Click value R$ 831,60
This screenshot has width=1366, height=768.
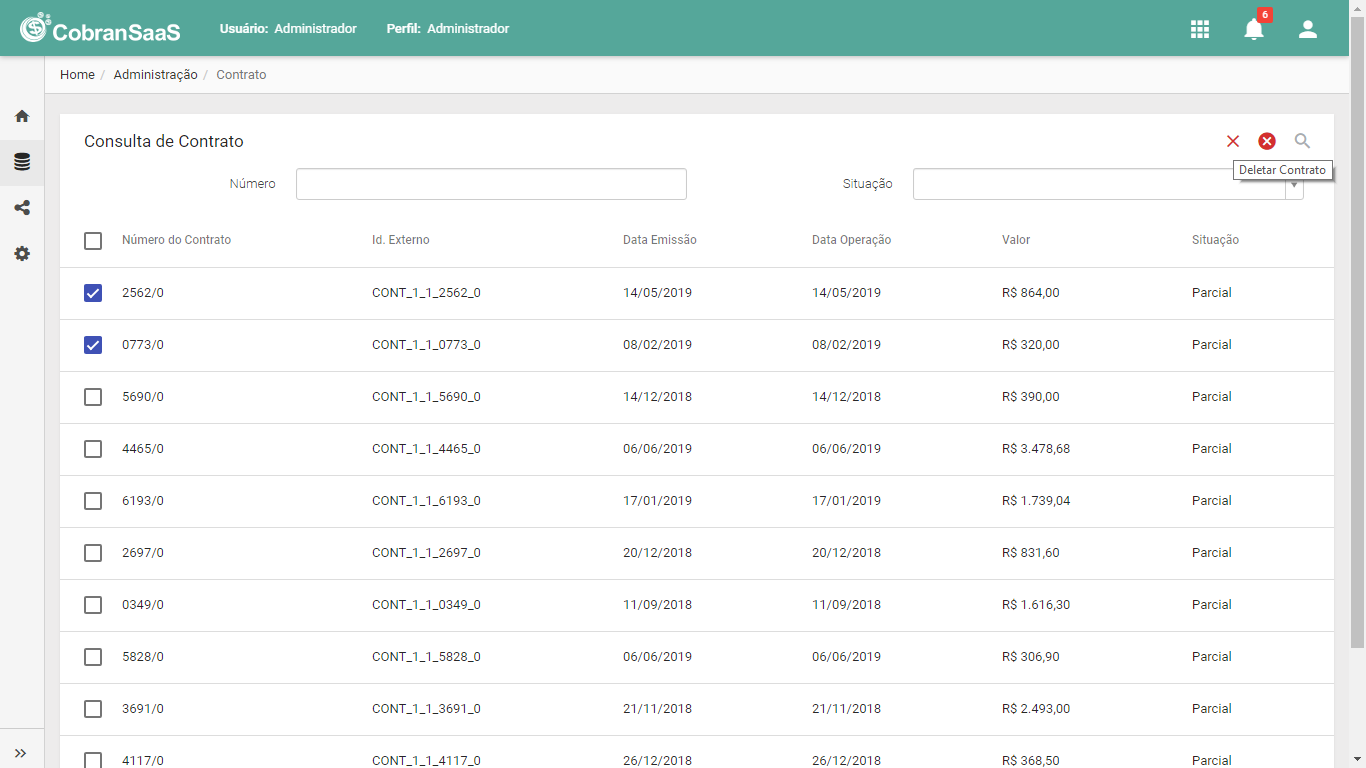point(1031,553)
